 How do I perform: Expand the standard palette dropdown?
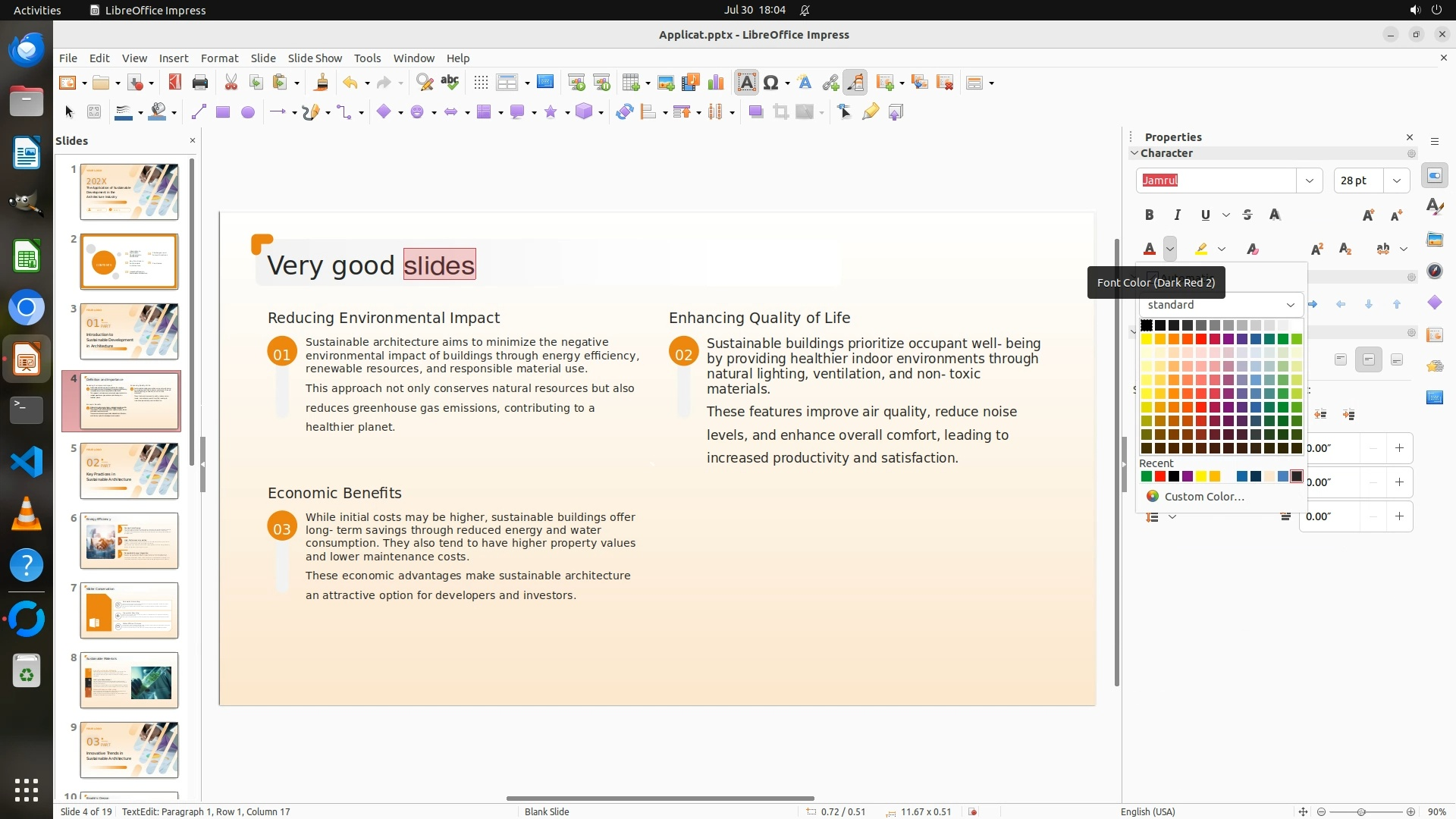[x=1290, y=305]
